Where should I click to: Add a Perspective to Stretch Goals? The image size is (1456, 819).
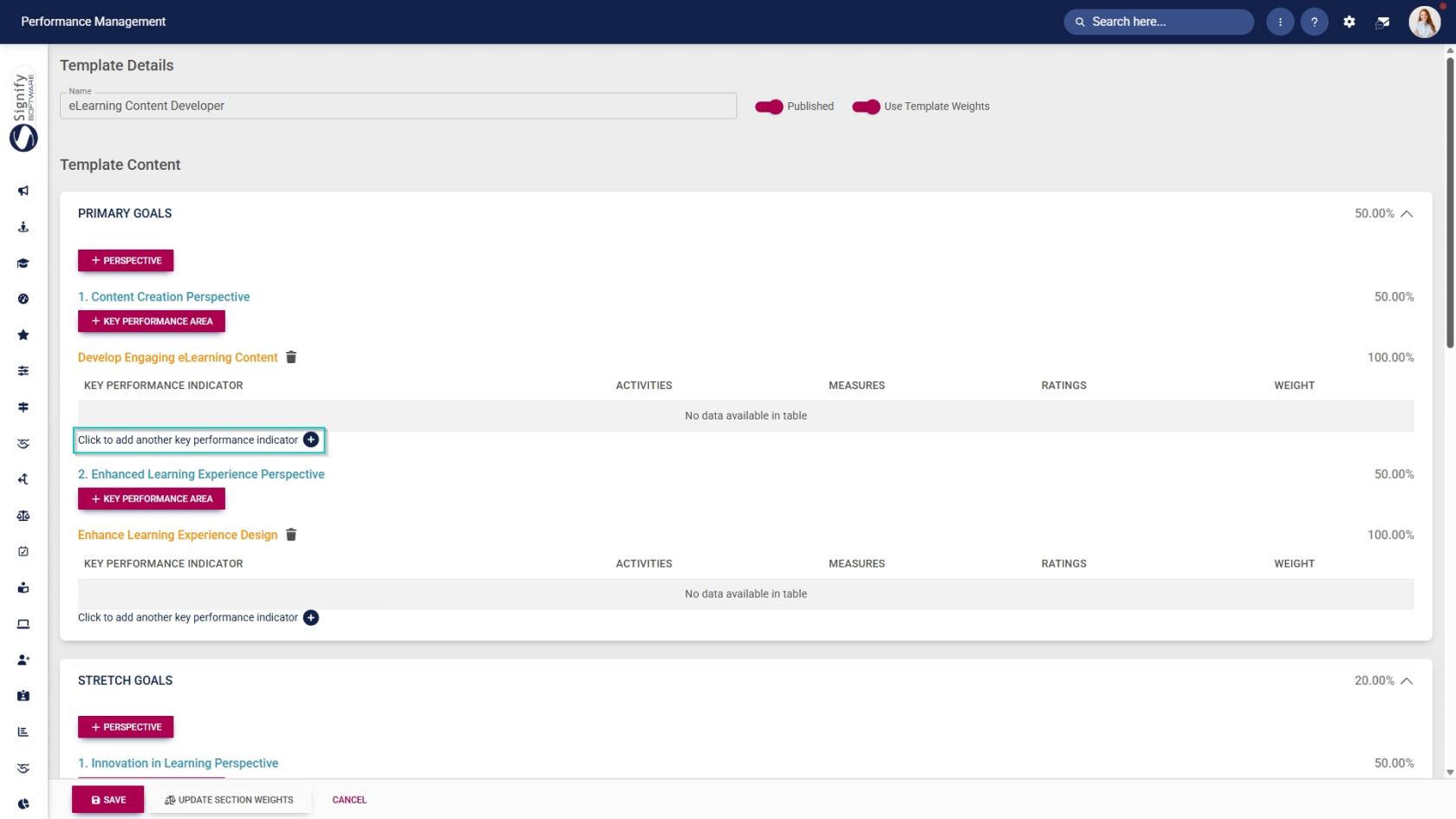click(x=126, y=727)
